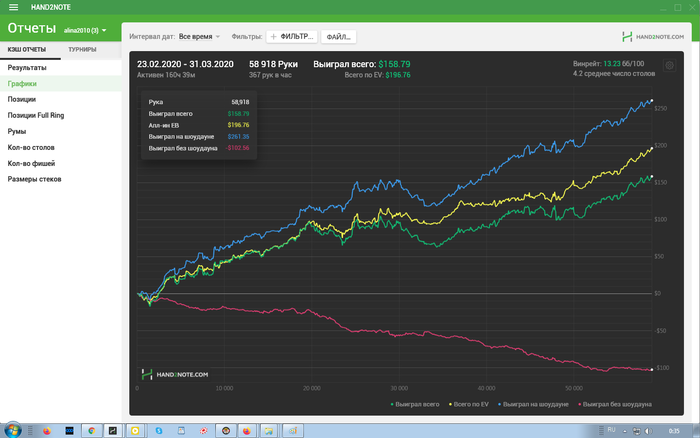Click '367 рук в час' text
Image resolution: width=700 pixels, height=438 pixels.
[x=270, y=75]
